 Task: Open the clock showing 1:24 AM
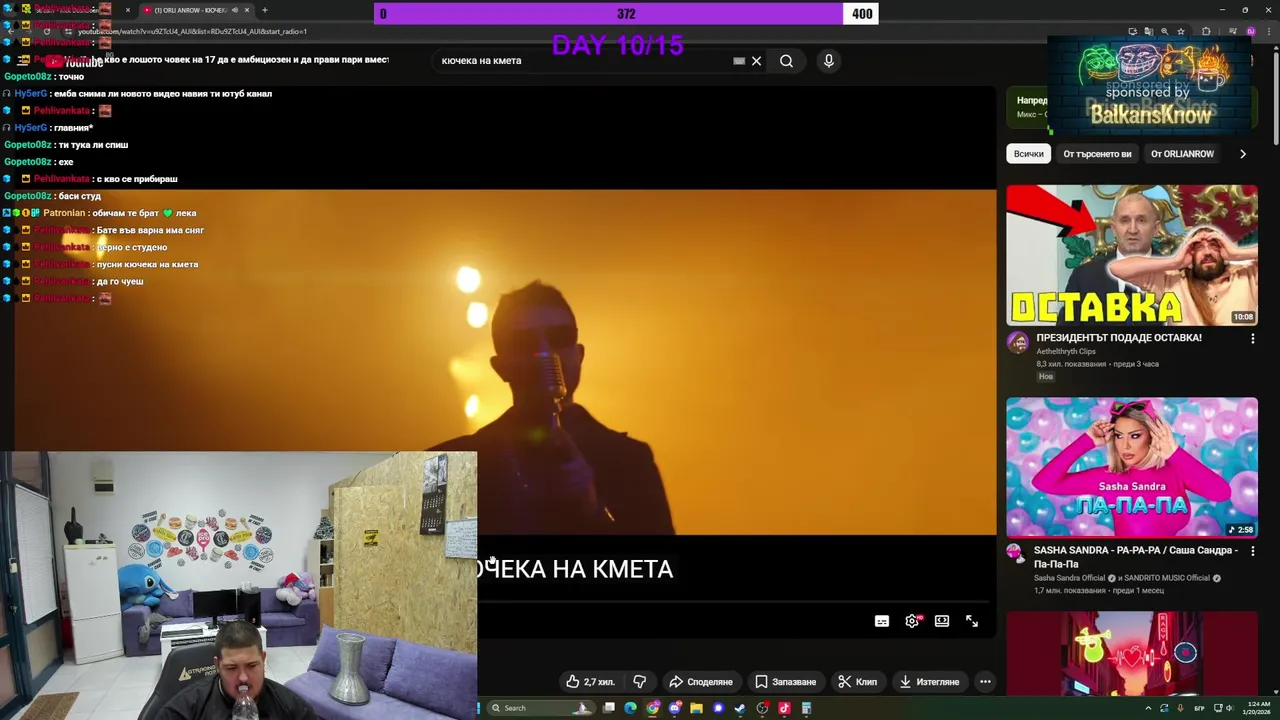coord(1256,708)
